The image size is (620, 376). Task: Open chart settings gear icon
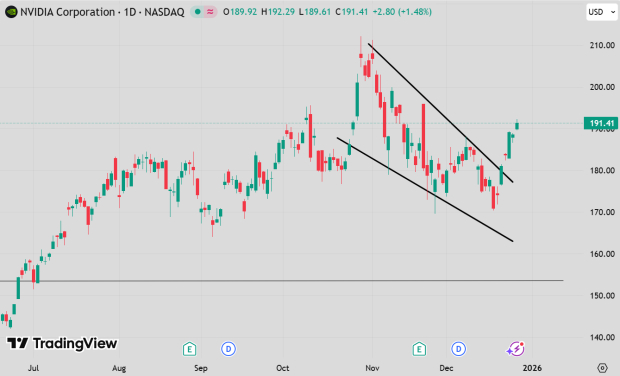point(602,368)
